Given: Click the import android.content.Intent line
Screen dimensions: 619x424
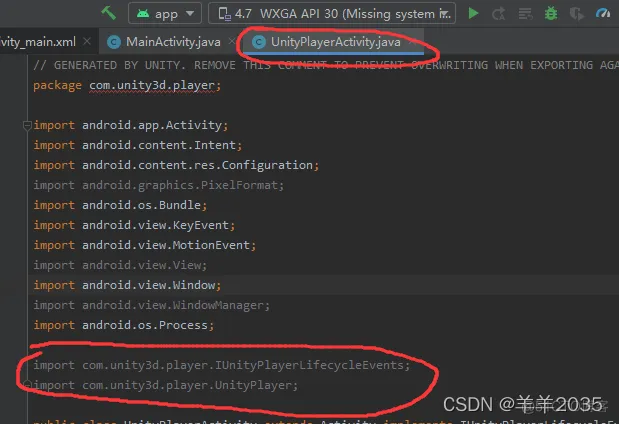Looking at the screenshot, I should (x=137, y=145).
